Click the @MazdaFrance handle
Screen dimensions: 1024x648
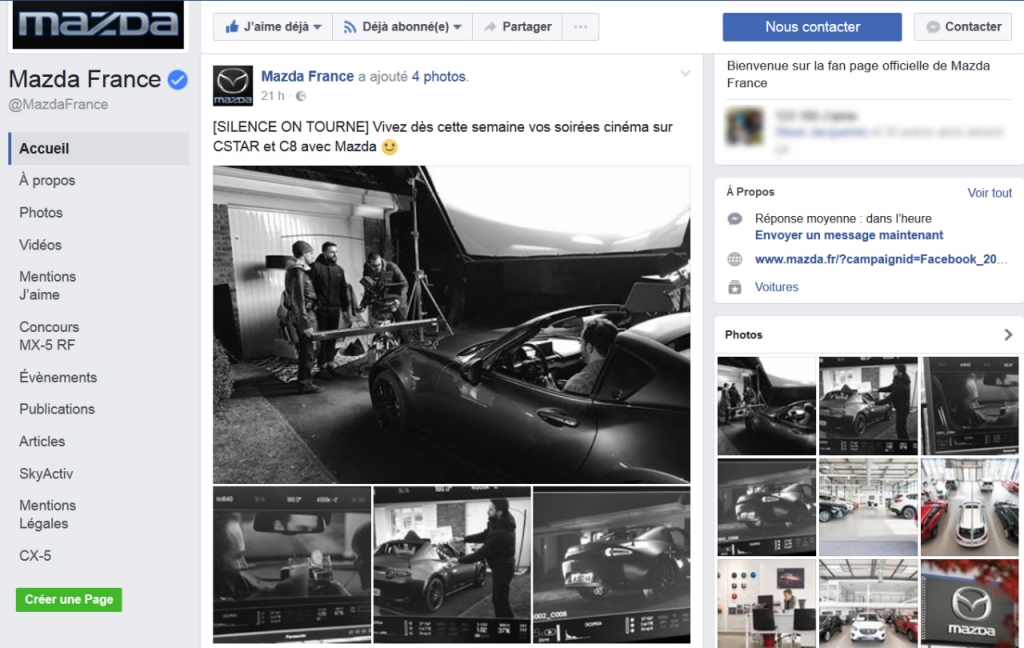pos(58,105)
